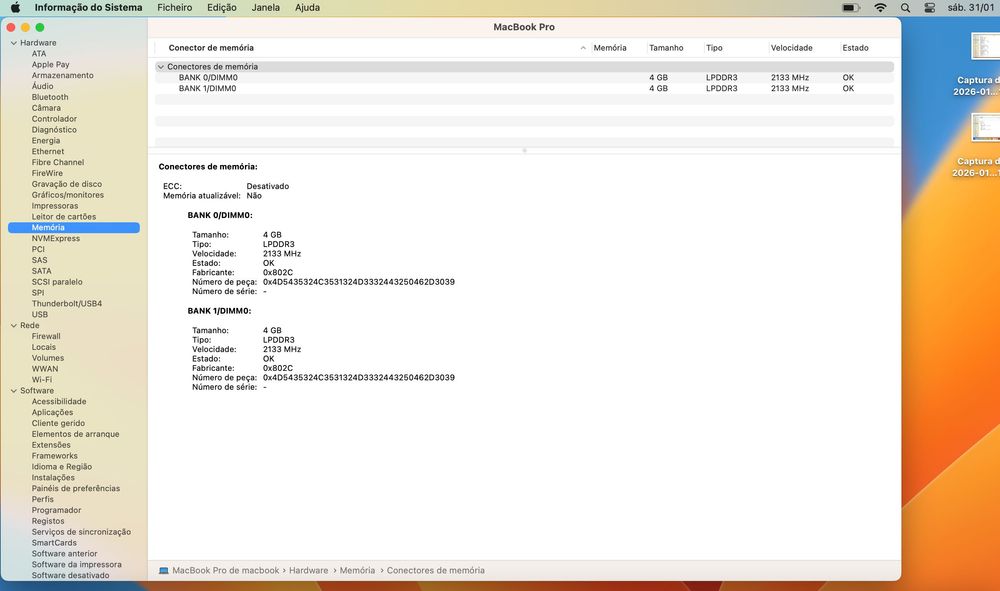
Task: Collapse the Software section
Action: tap(13, 391)
